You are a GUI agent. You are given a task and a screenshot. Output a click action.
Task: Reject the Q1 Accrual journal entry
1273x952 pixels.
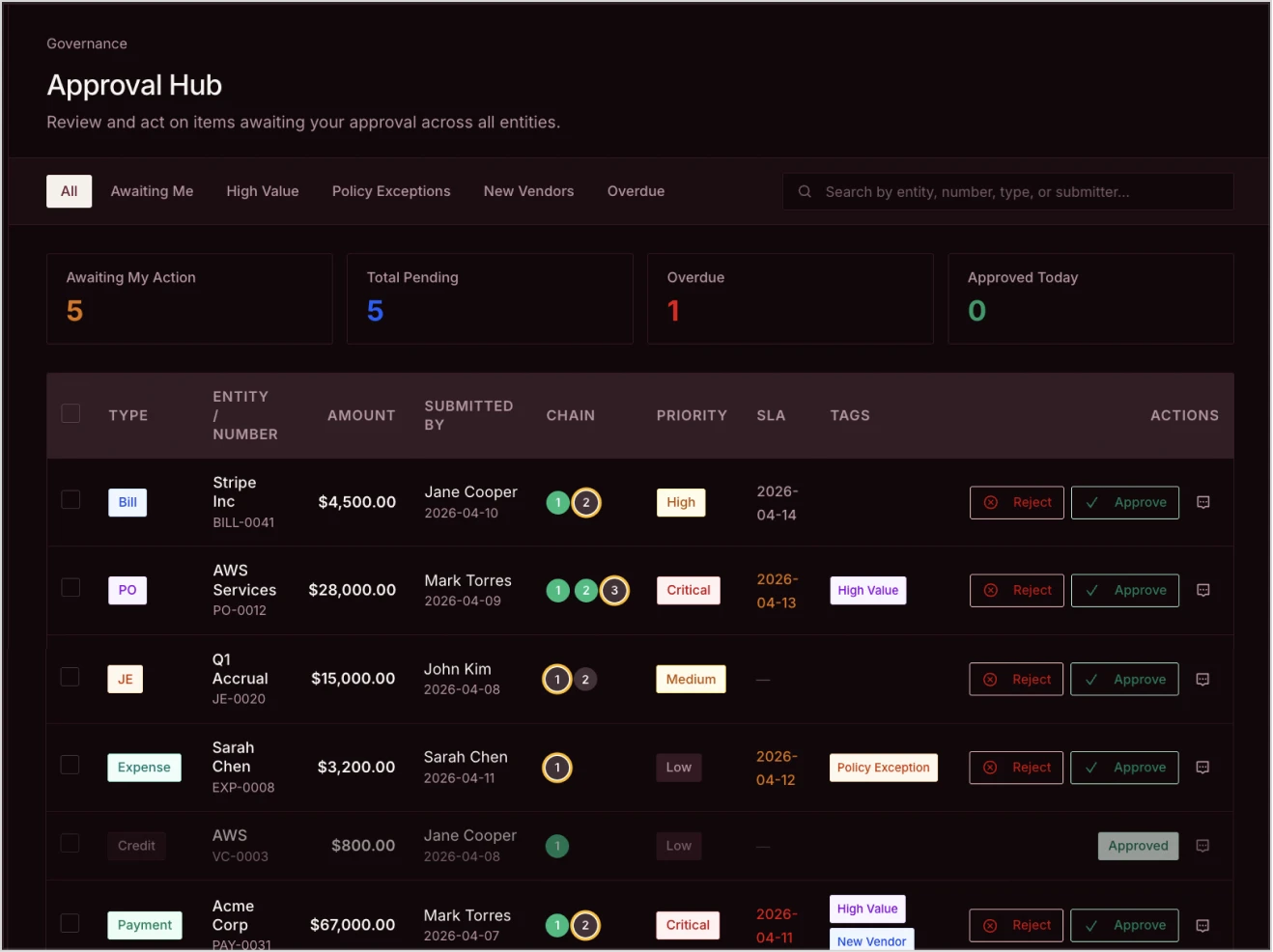(x=1016, y=680)
